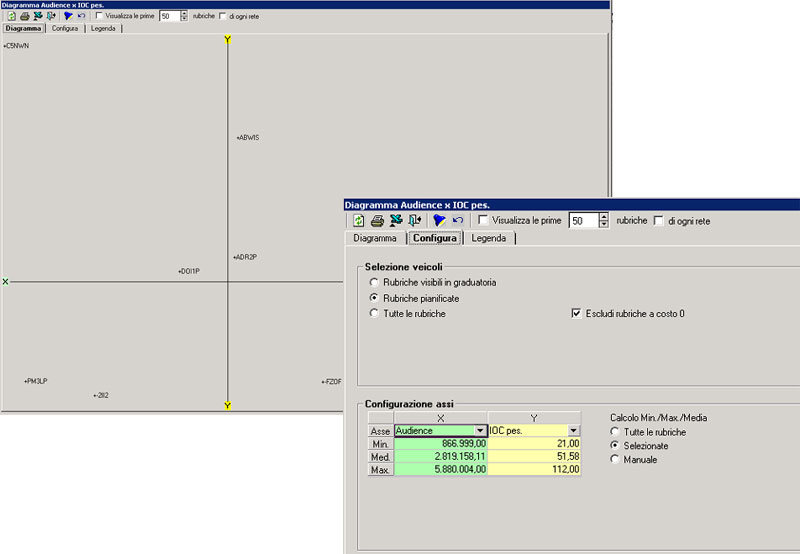The width and height of the screenshot is (800, 554).
Task: Click the exit door icon in the front toolbar
Action: 413,220
